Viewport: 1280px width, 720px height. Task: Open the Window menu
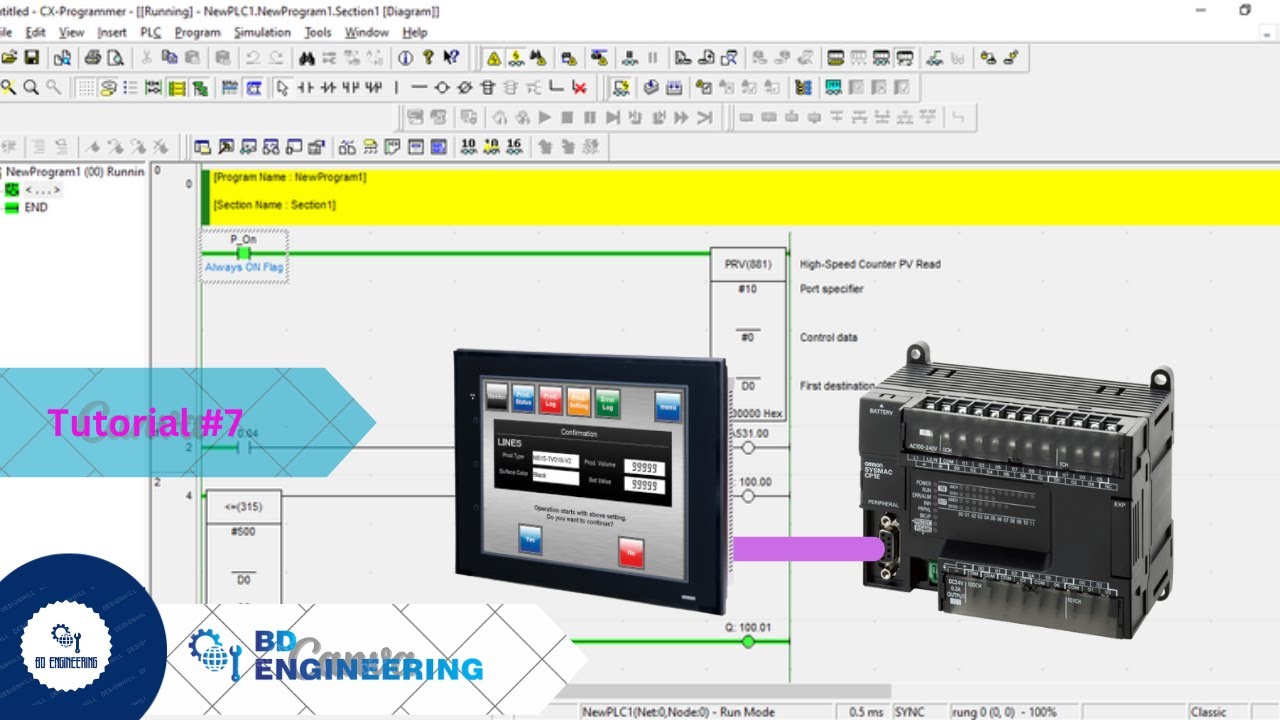[367, 32]
